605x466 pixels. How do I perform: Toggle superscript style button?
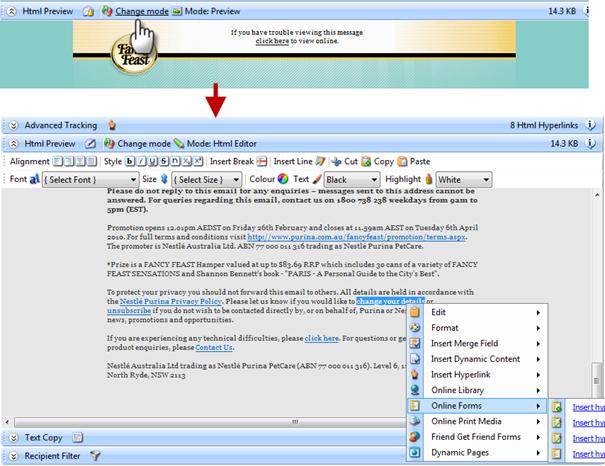point(198,161)
